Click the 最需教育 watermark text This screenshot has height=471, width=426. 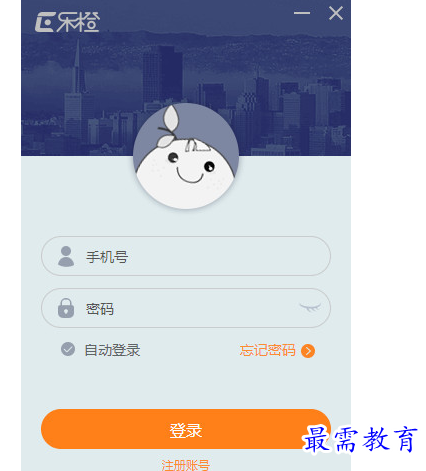(360, 439)
